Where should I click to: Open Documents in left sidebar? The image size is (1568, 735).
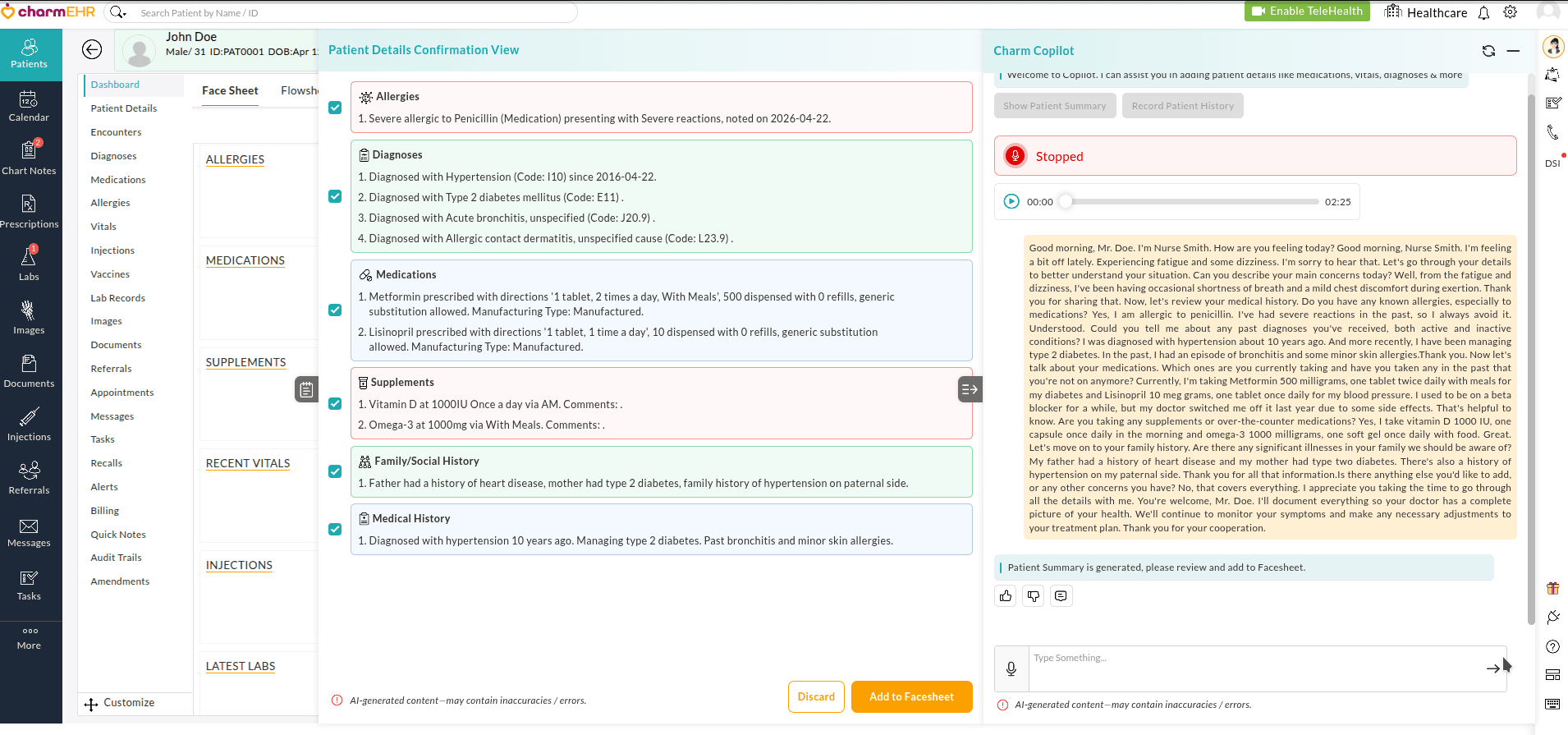pyautogui.click(x=30, y=373)
